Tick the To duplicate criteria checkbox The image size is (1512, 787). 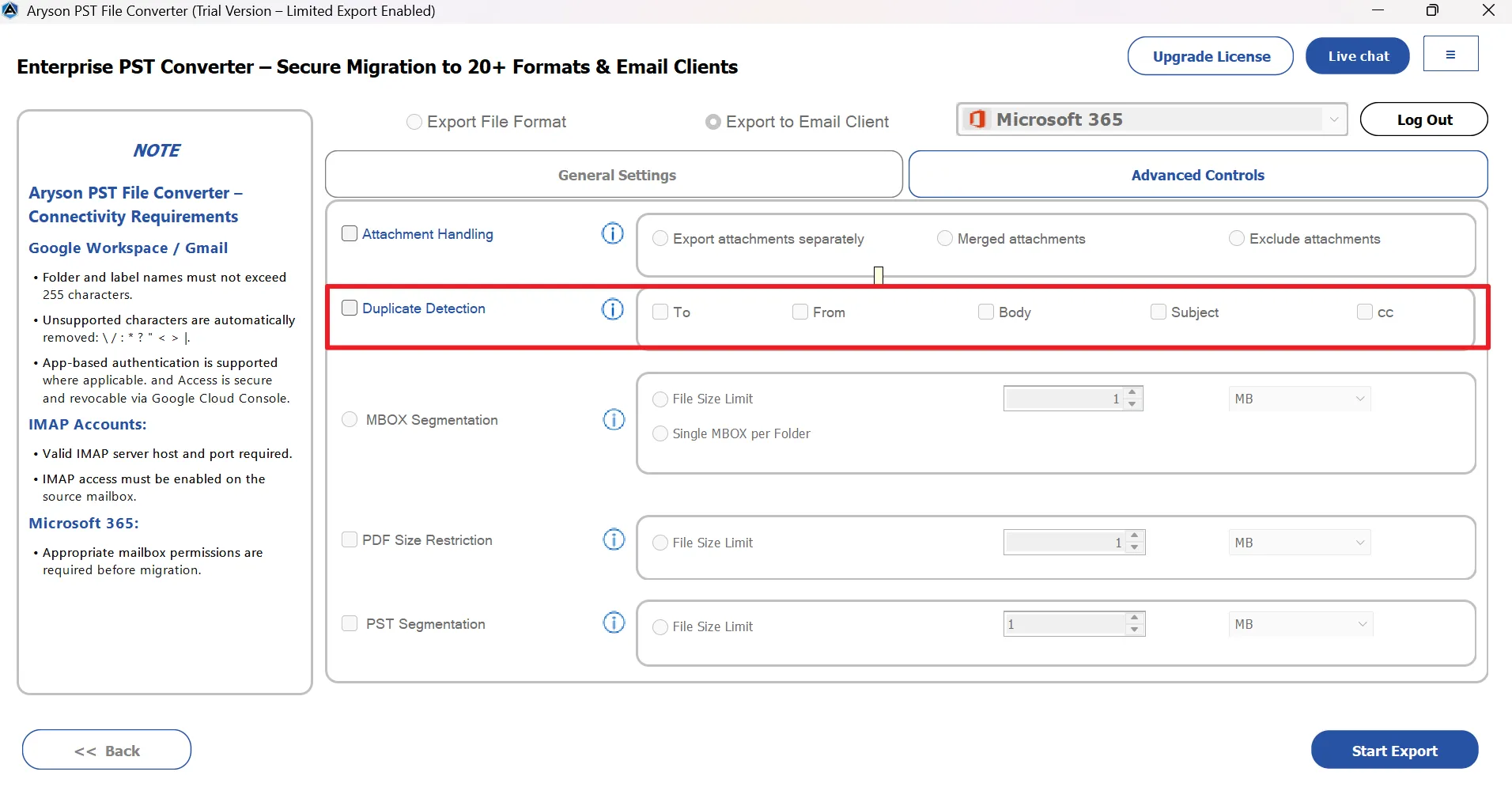[660, 312]
